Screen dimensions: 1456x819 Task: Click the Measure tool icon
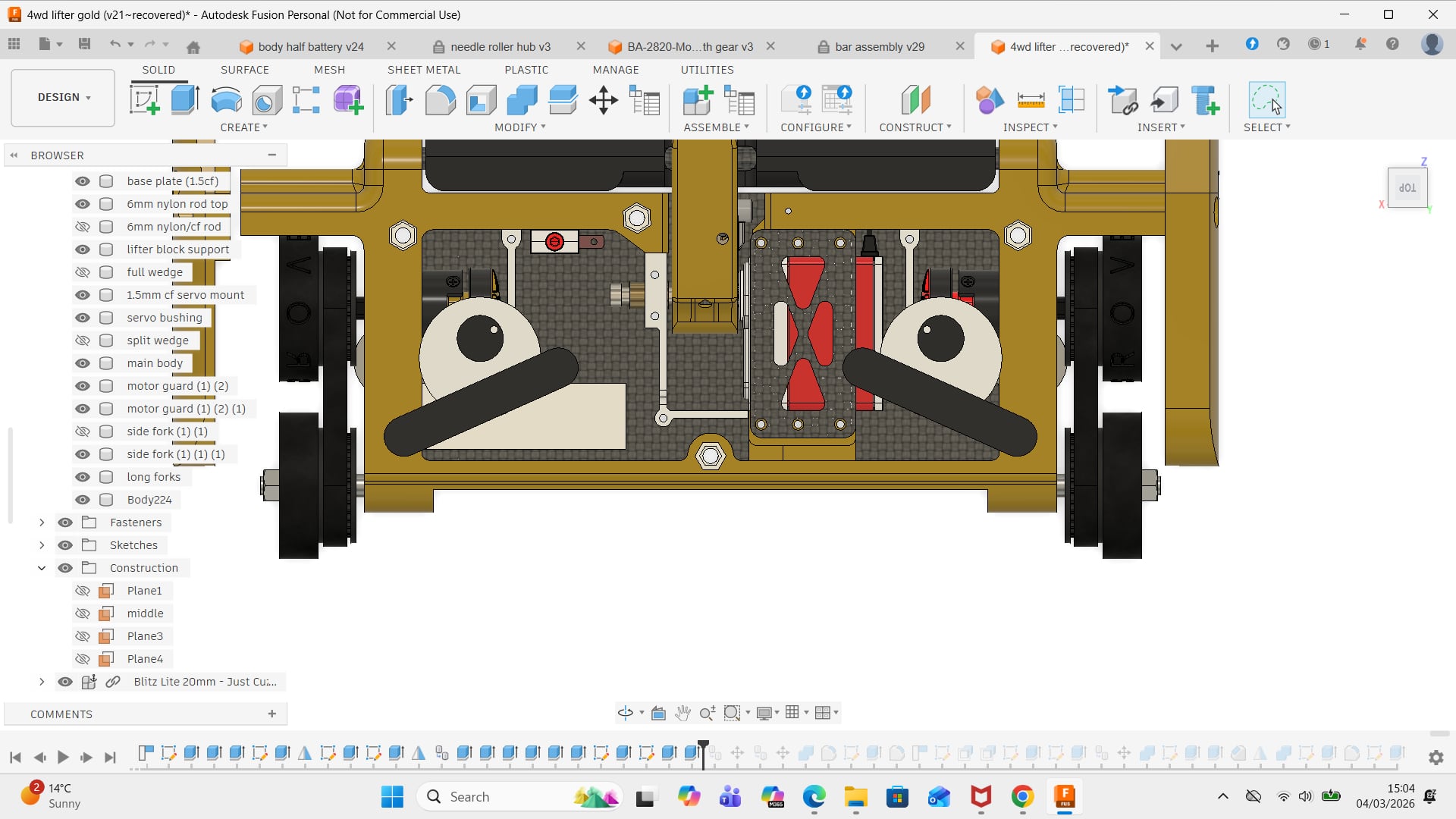(x=1031, y=100)
